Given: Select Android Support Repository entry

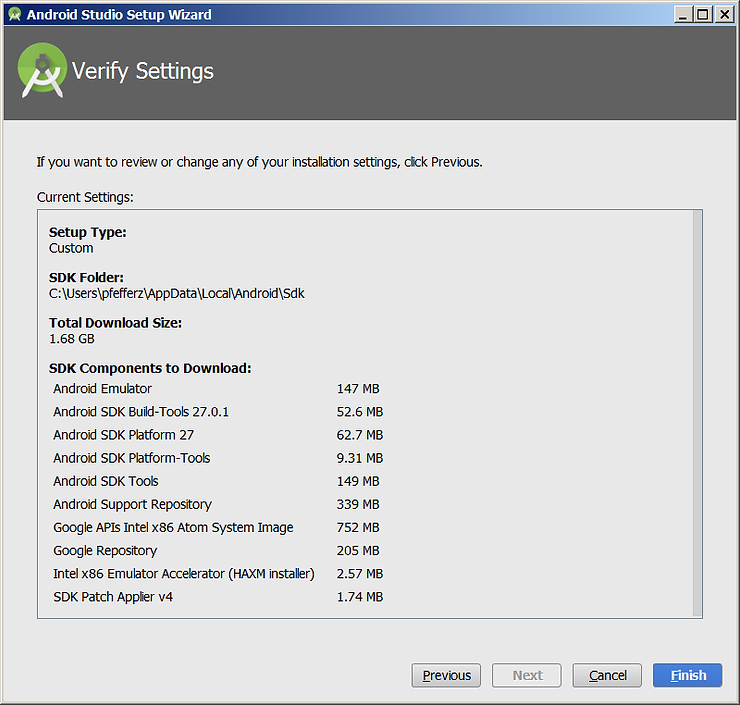Looking at the screenshot, I should (132, 504).
